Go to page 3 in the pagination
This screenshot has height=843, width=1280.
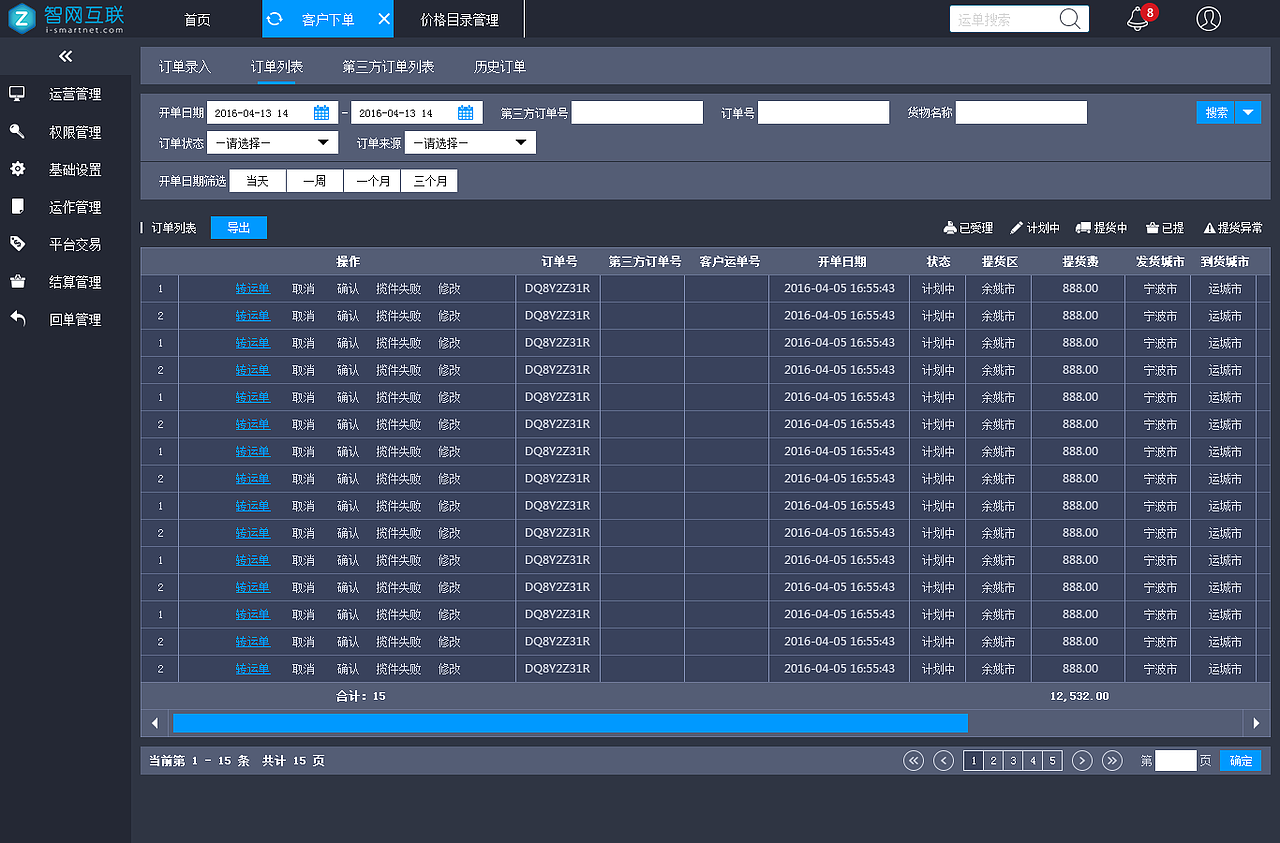(1013, 761)
